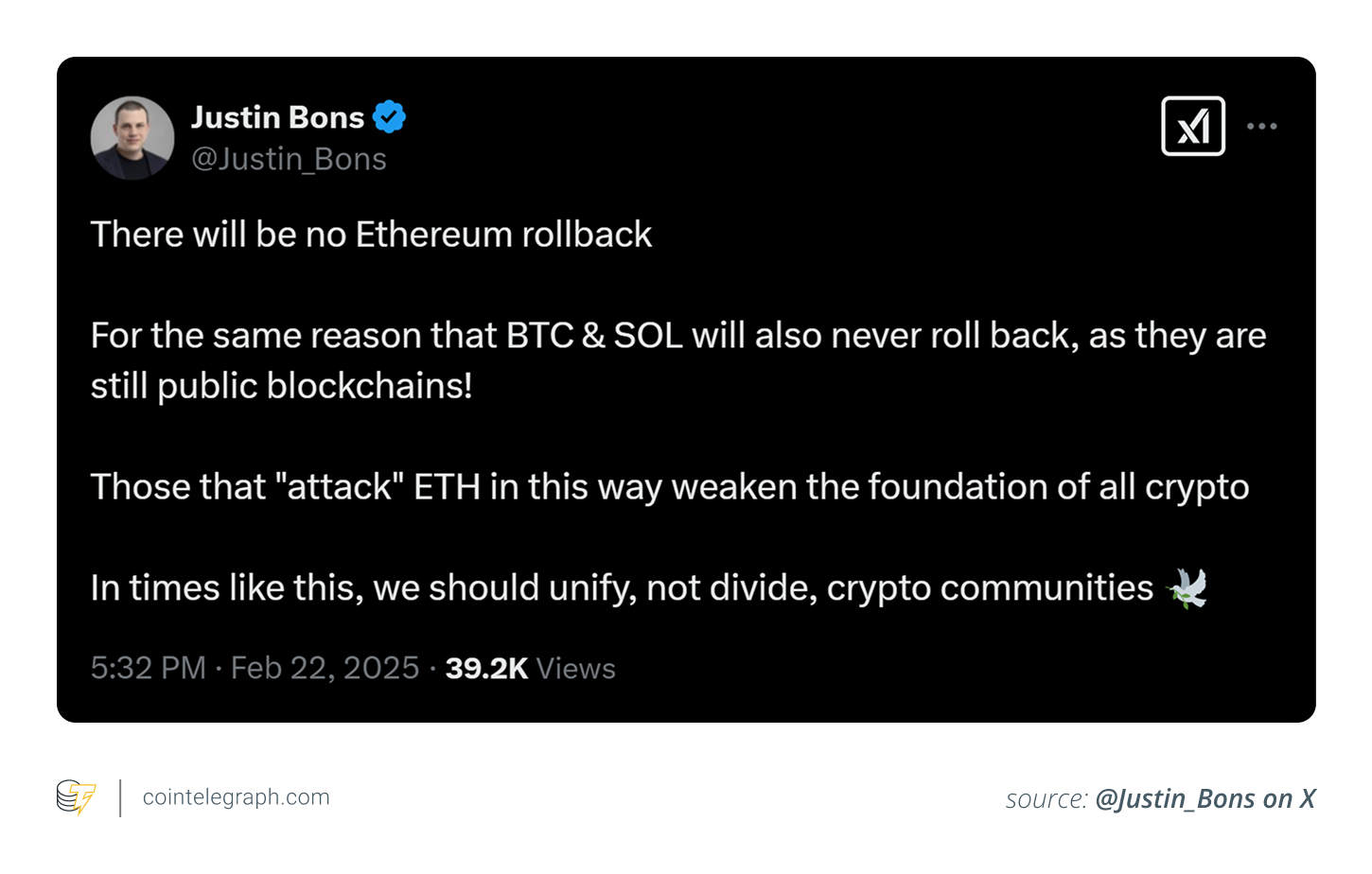1372x874 pixels.
Task: Click the Feb 22, 2025 timestamp
Action: tap(325, 668)
